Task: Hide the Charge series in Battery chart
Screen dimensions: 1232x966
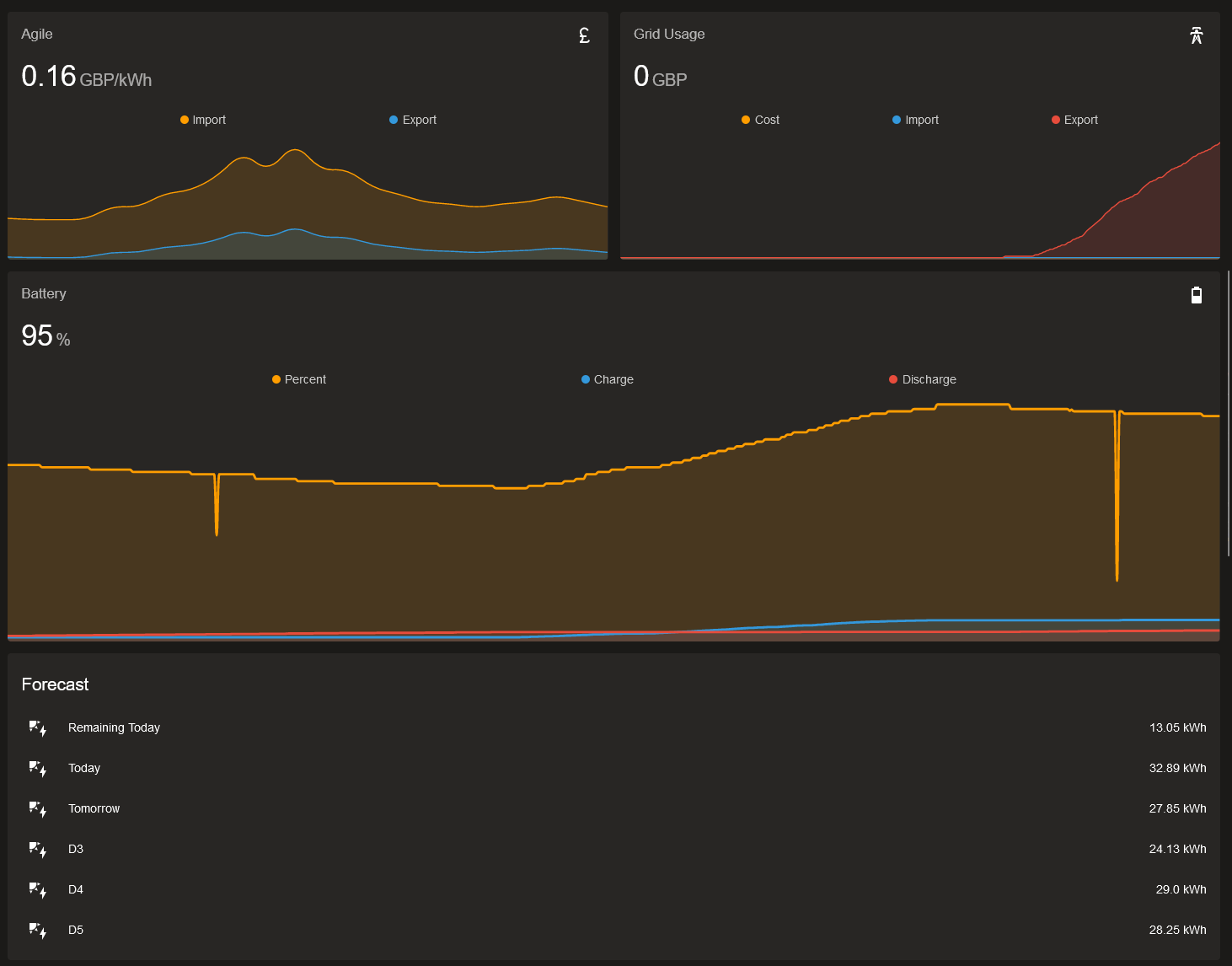Action: [608, 379]
